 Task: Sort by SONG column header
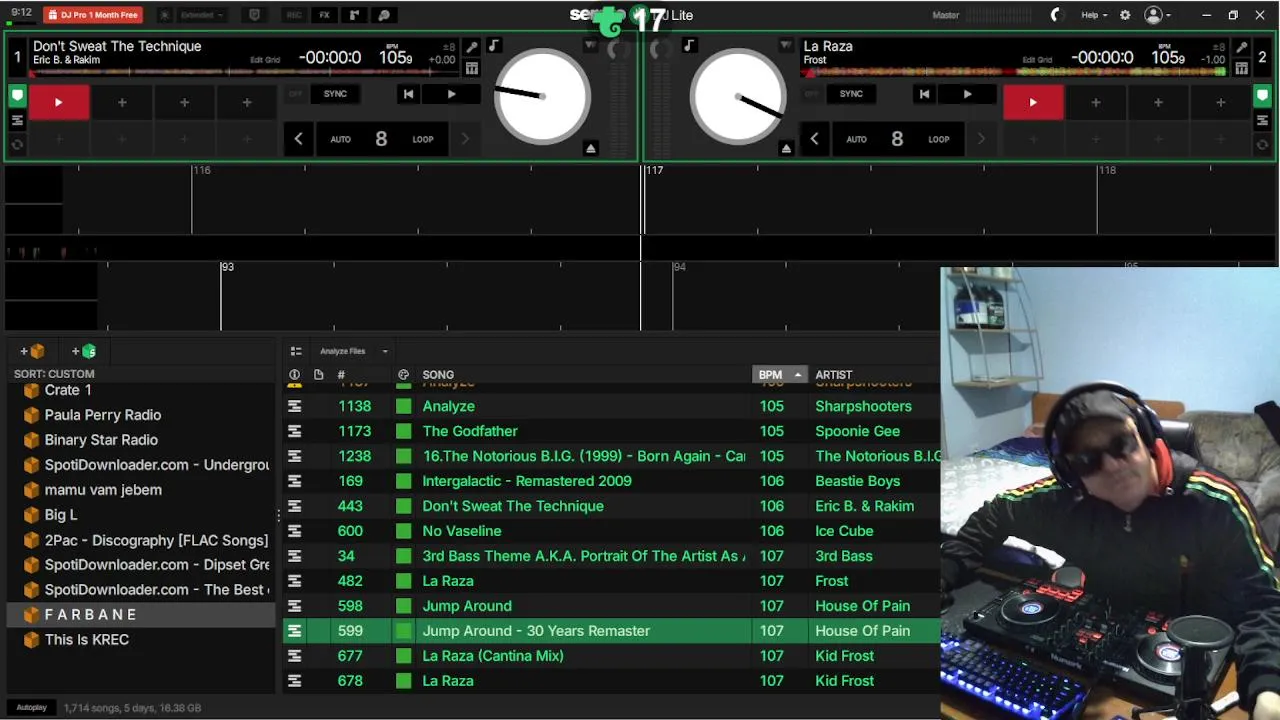pos(438,375)
